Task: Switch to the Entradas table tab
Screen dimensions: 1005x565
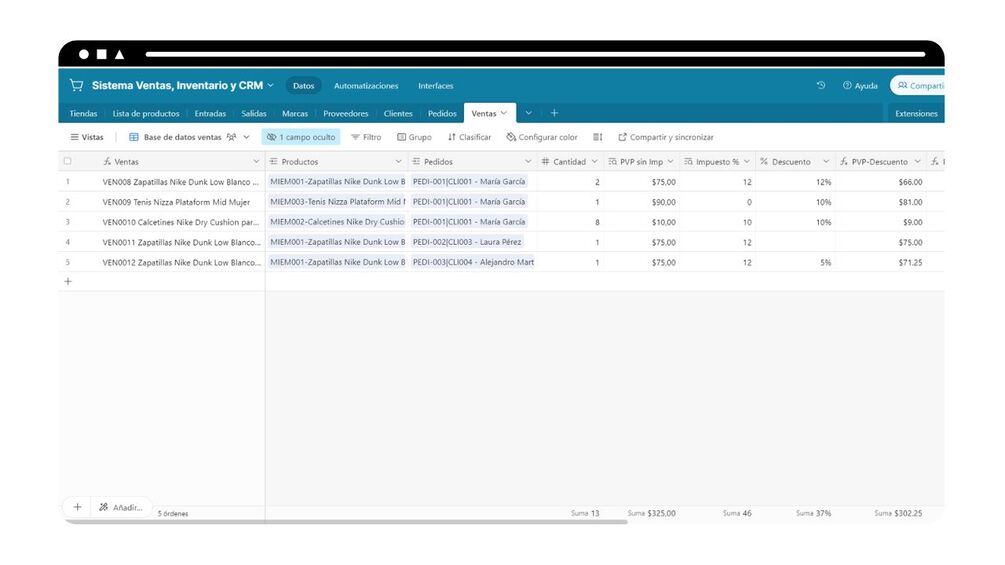Action: click(x=210, y=113)
